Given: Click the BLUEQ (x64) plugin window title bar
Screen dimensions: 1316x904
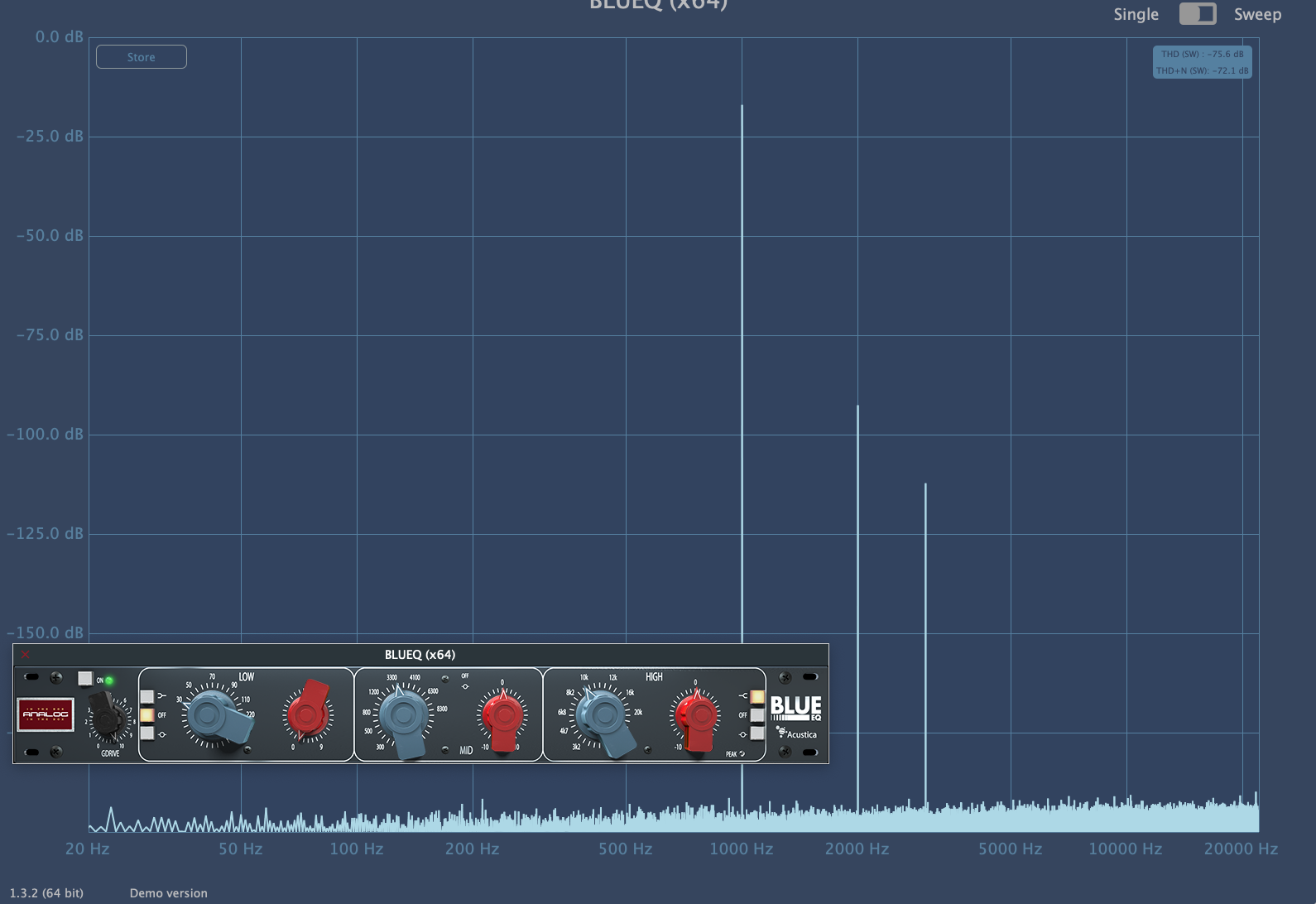Looking at the screenshot, I should coord(420,654).
